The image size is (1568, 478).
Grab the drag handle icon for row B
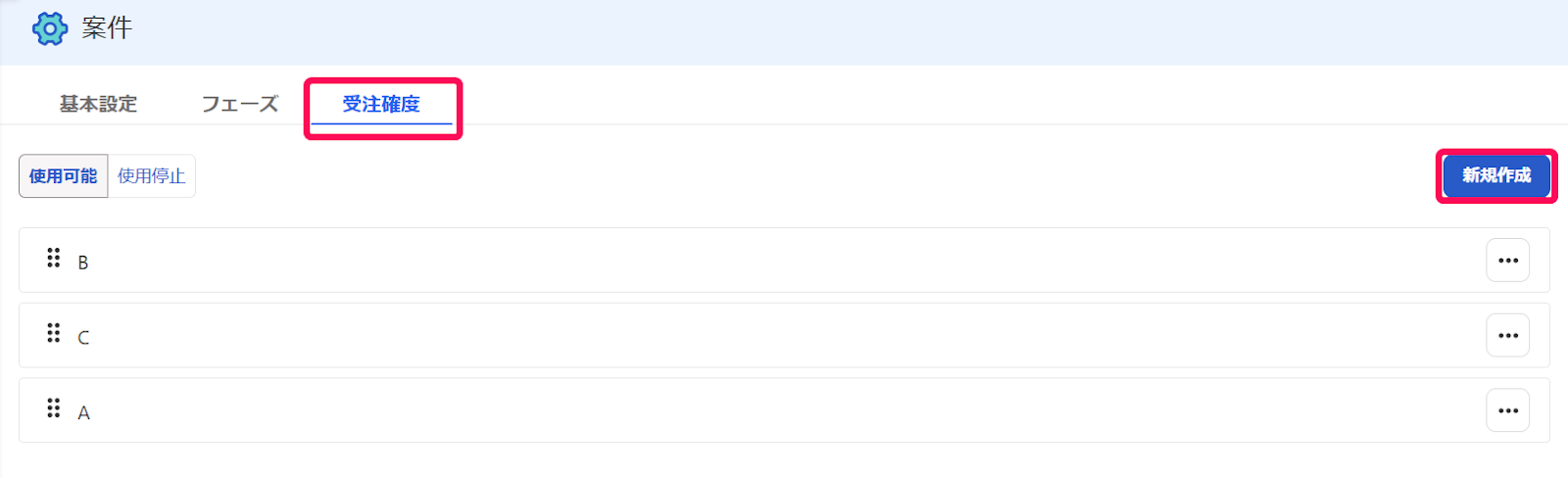pos(54,258)
